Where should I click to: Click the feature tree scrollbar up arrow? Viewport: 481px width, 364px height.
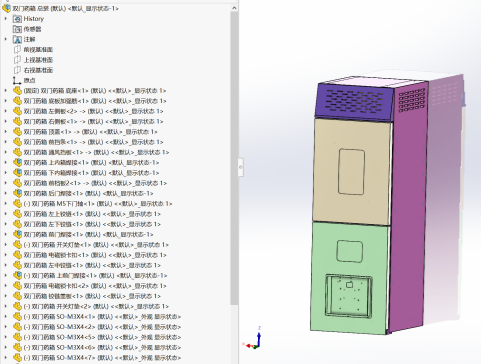[x=234, y=8]
